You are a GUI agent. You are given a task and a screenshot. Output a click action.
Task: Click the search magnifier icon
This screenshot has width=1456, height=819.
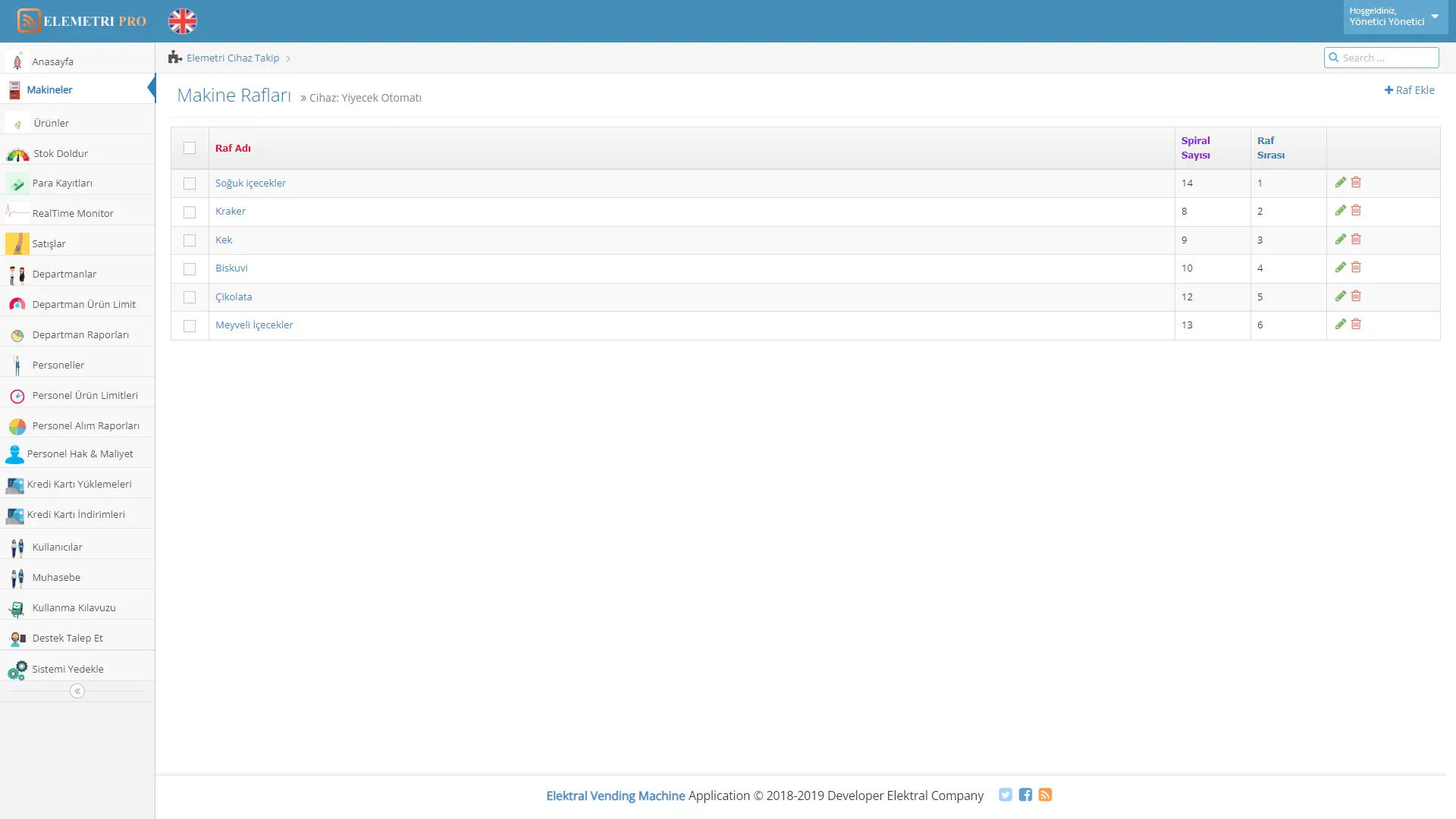coord(1333,58)
